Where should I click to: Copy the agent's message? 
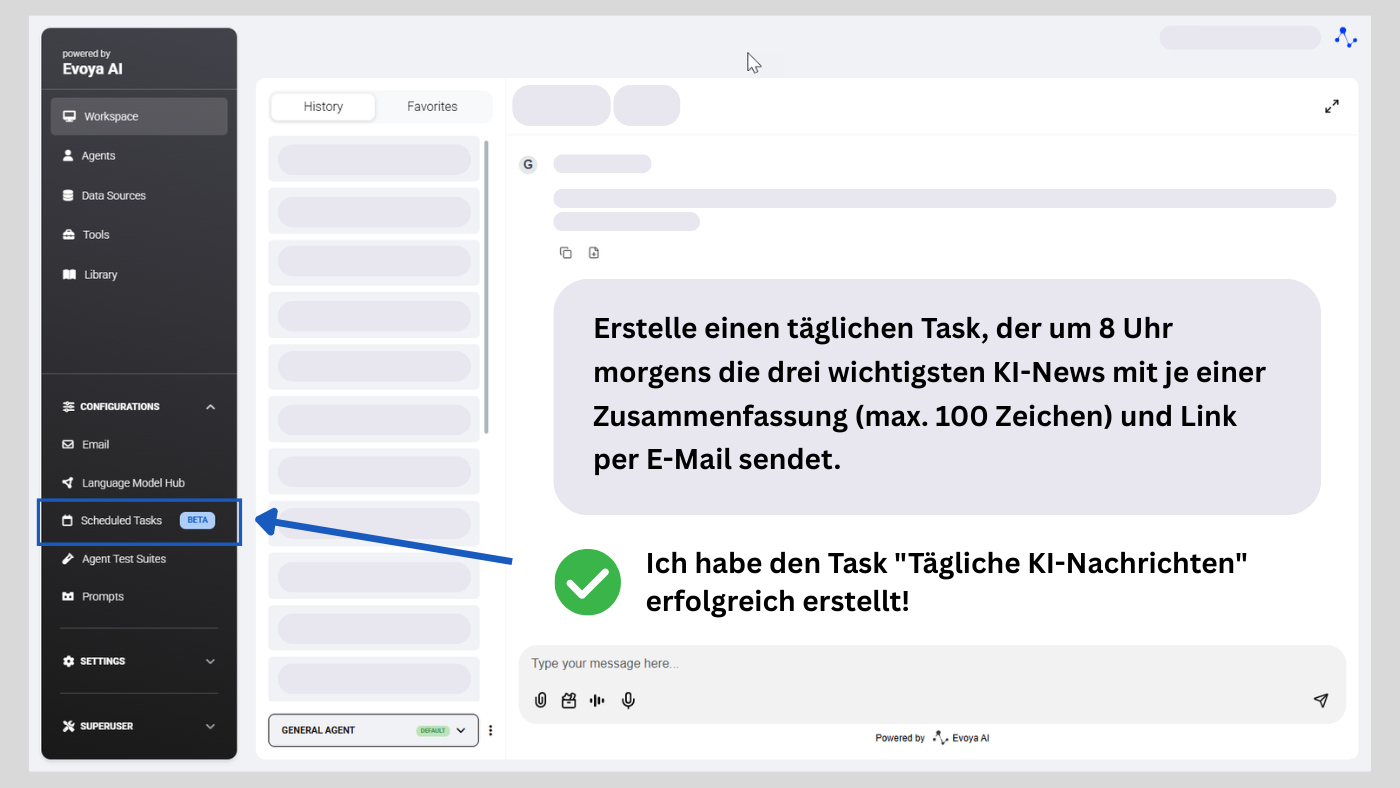566,253
